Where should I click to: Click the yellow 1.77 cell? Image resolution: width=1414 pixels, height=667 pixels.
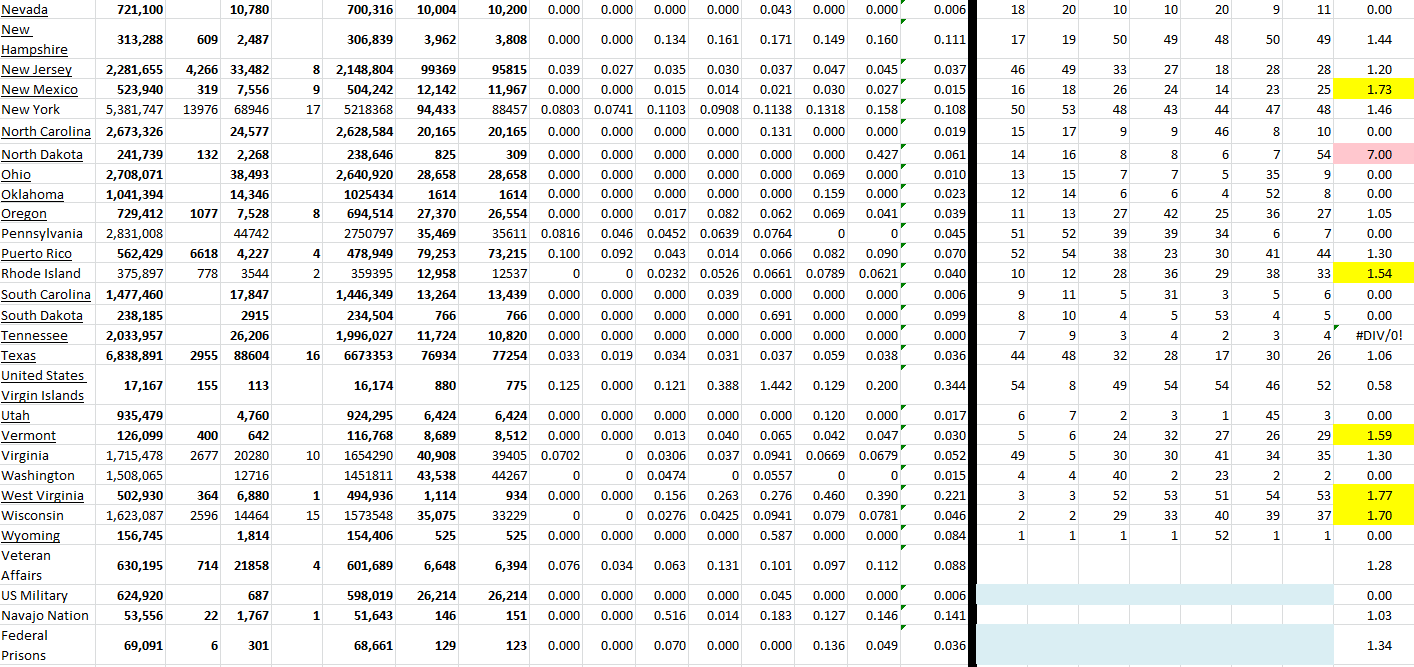1373,496
